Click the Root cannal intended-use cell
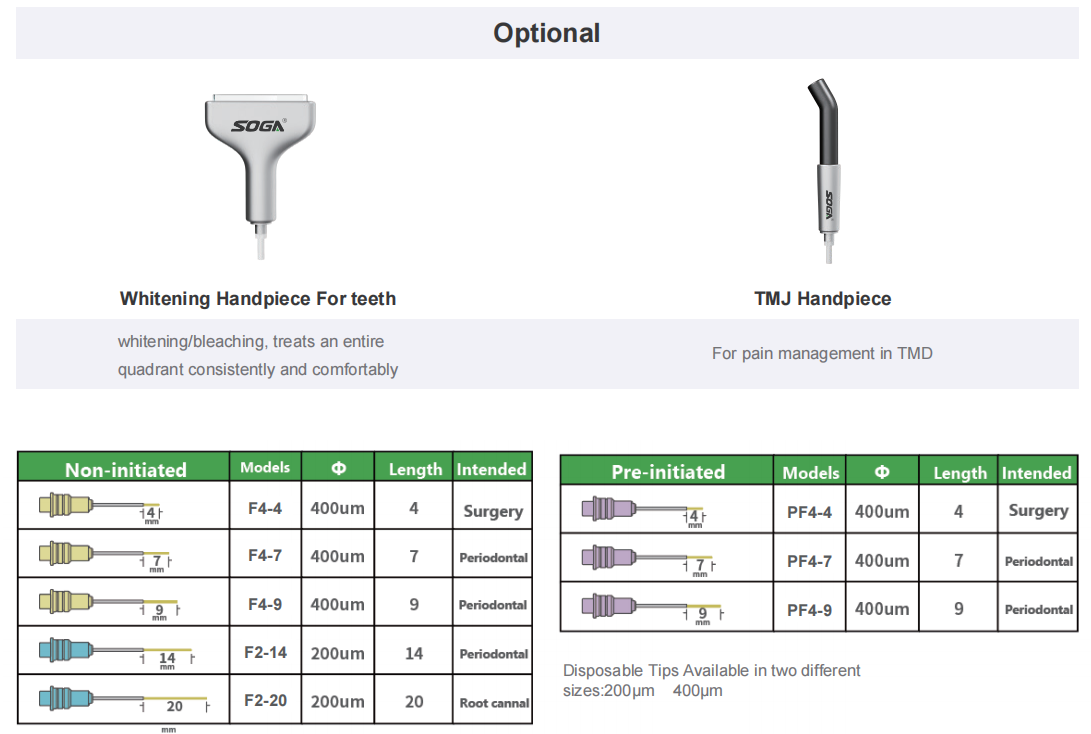The width and height of the screenshot is (1091, 734). point(494,703)
